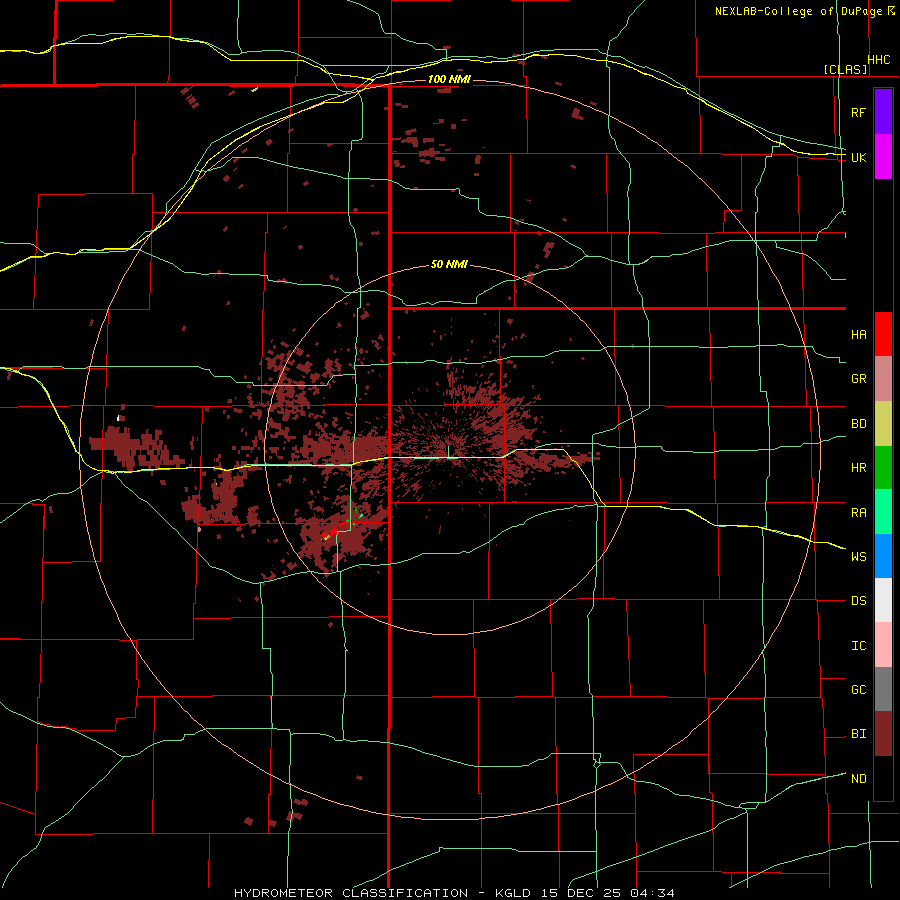Image resolution: width=900 pixels, height=900 pixels.
Task: Click the BD legend label
Action: click(858, 424)
